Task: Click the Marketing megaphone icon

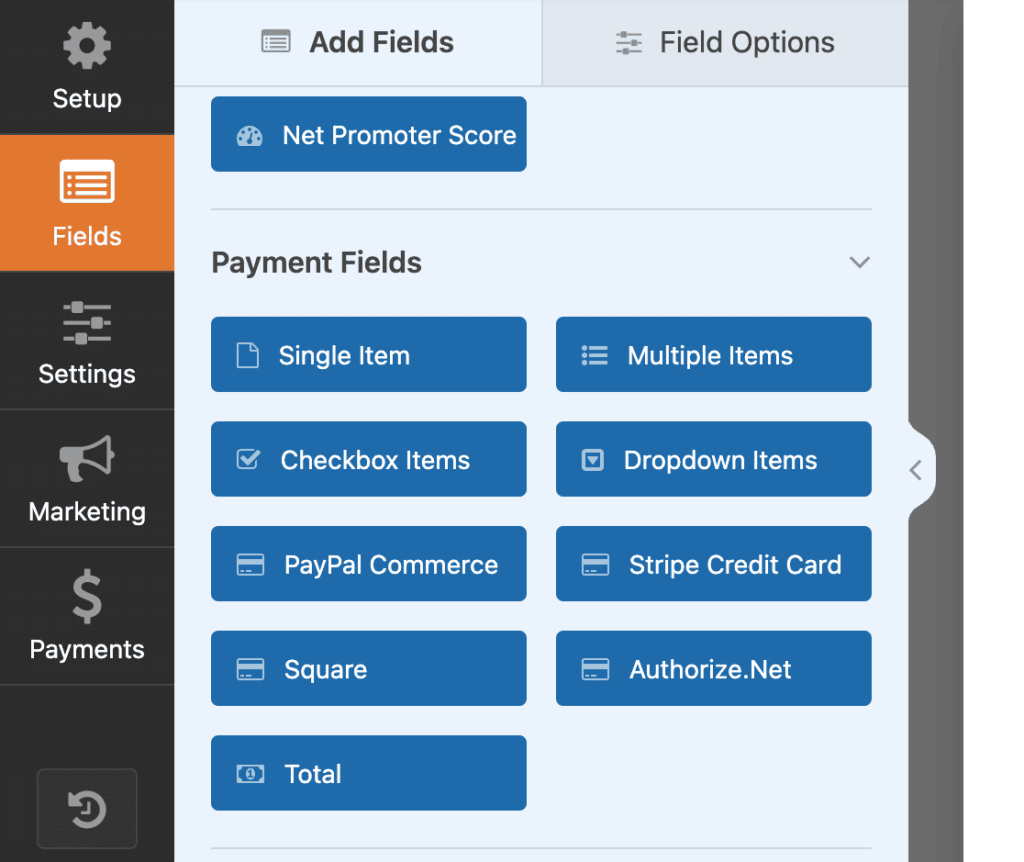Action: tap(86, 459)
